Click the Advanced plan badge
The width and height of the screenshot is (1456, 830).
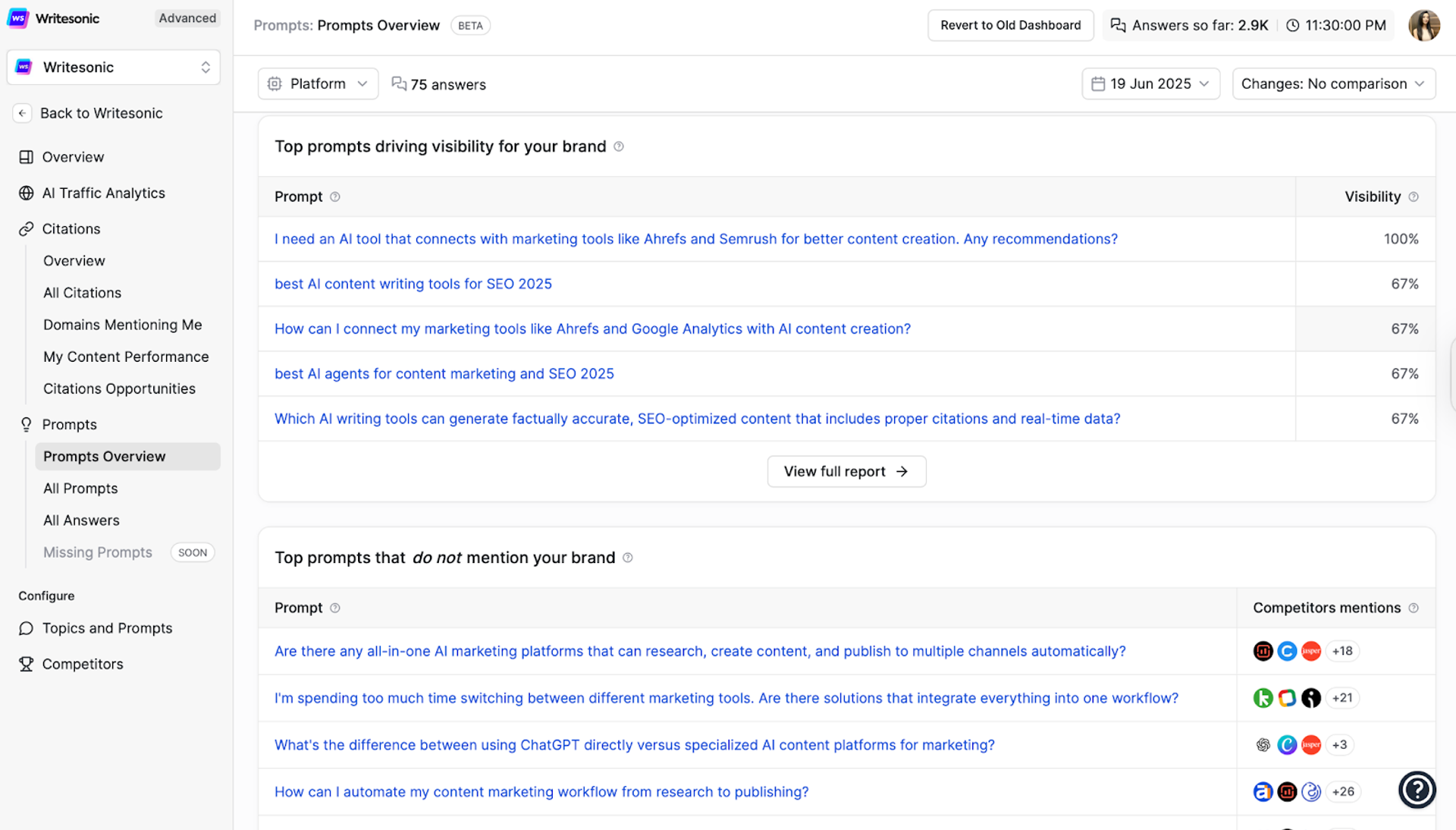coord(187,18)
